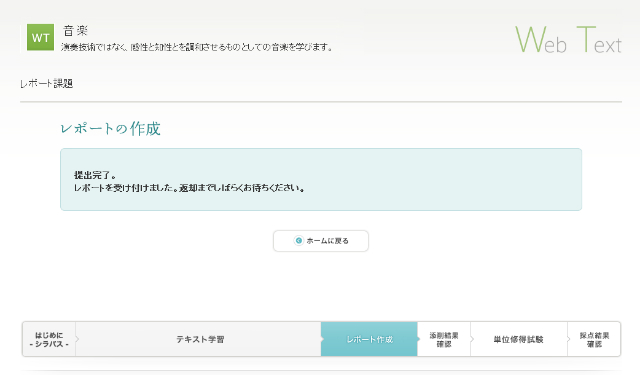Open the はじめに シラバス step
This screenshot has height=375, width=640.
(x=49, y=339)
